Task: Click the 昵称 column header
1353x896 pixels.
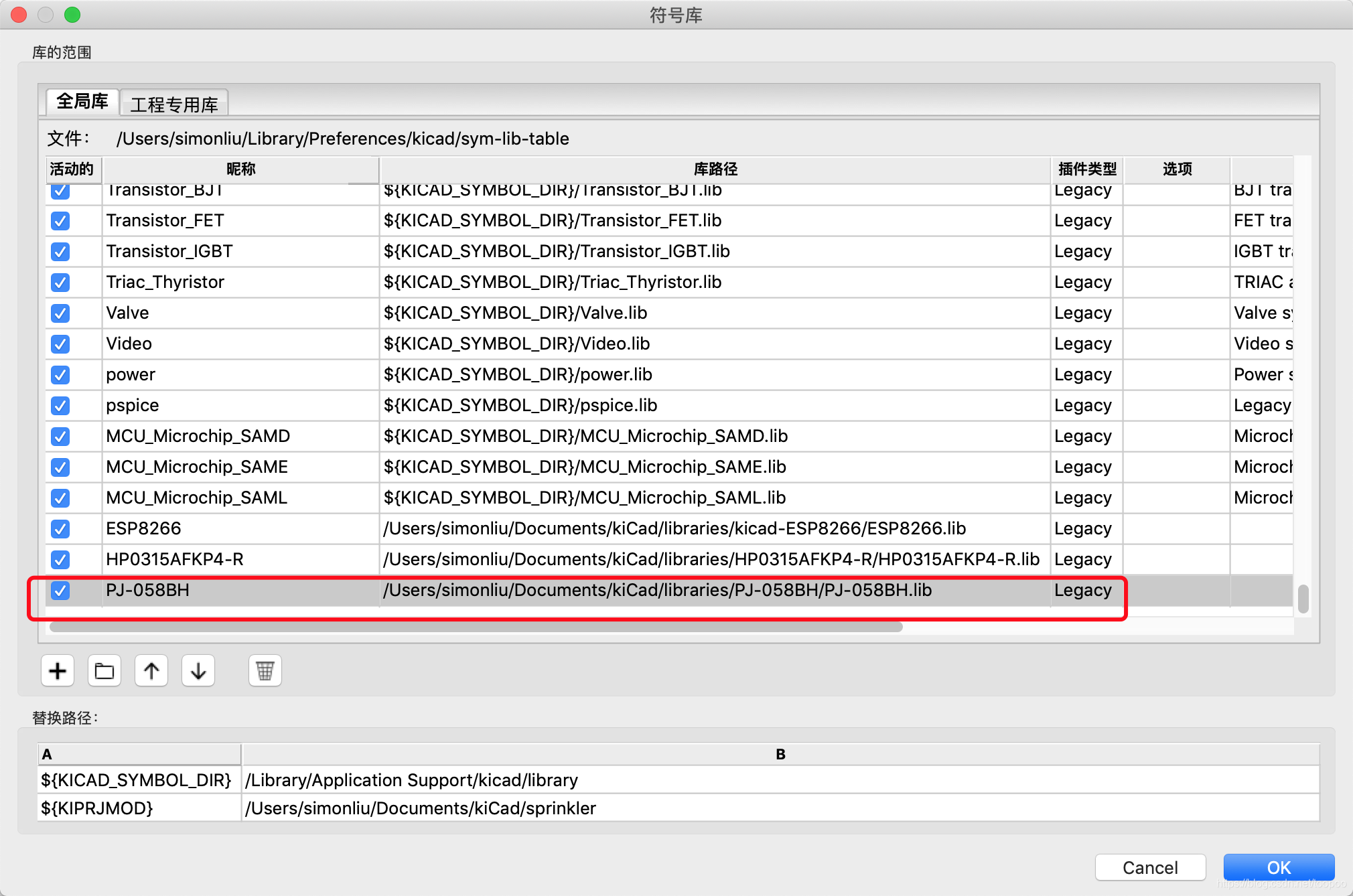Action: tap(241, 169)
